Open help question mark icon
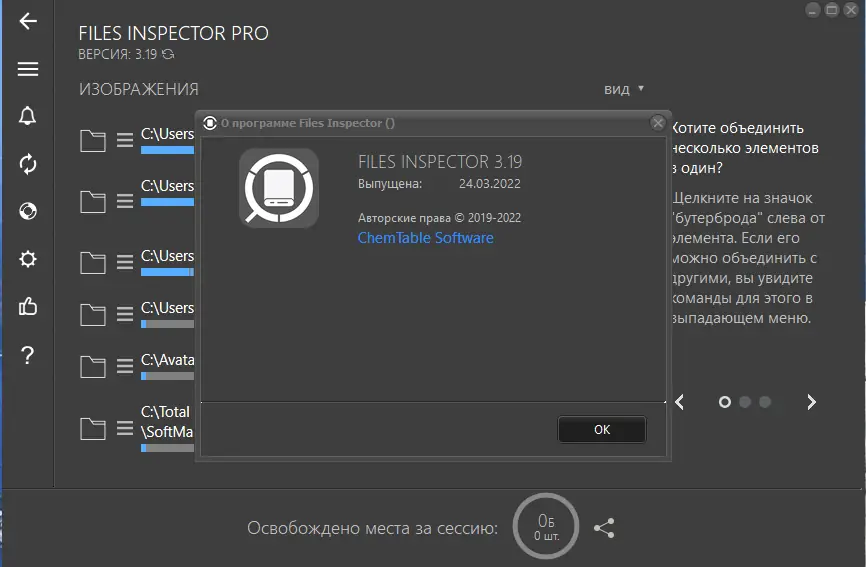 (x=28, y=355)
